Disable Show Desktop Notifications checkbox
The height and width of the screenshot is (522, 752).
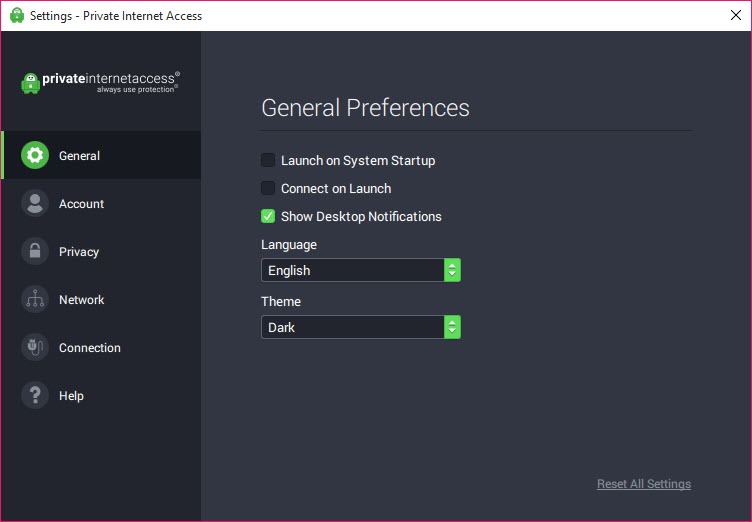point(268,216)
